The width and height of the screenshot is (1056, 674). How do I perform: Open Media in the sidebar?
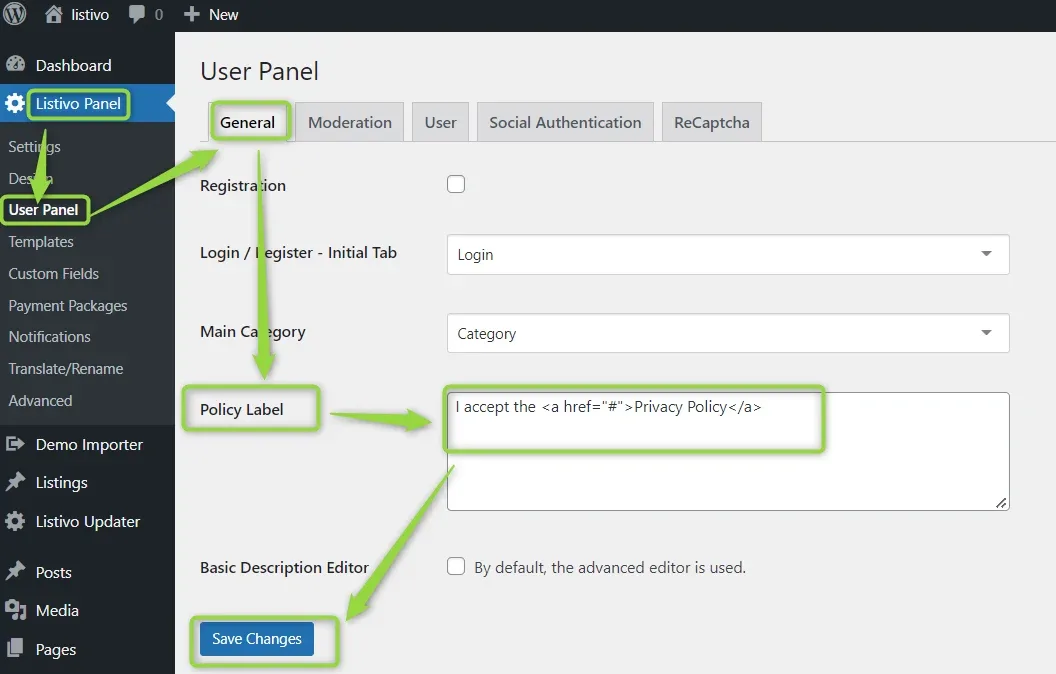(x=57, y=611)
